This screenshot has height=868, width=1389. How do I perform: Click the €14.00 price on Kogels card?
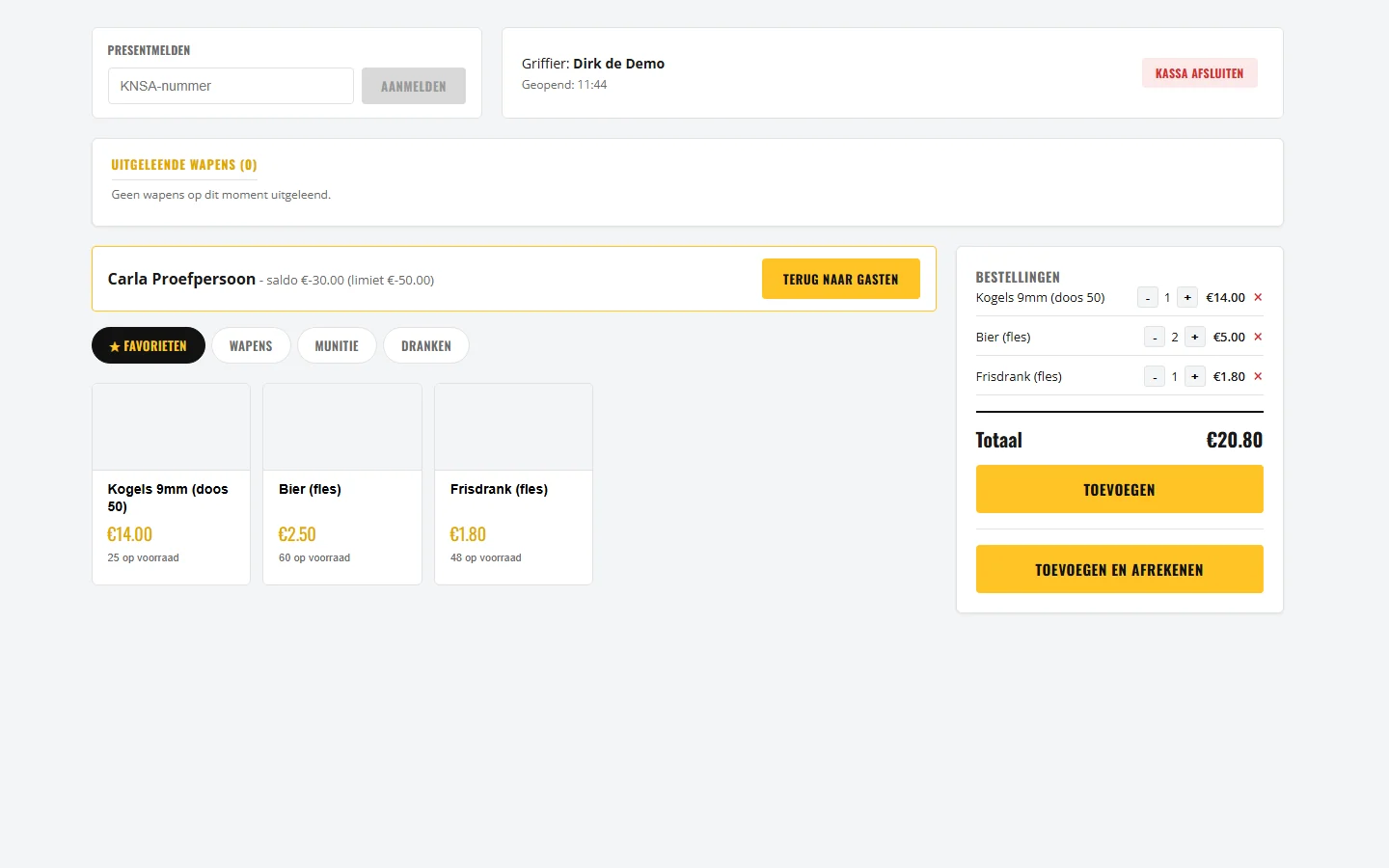[x=129, y=534]
